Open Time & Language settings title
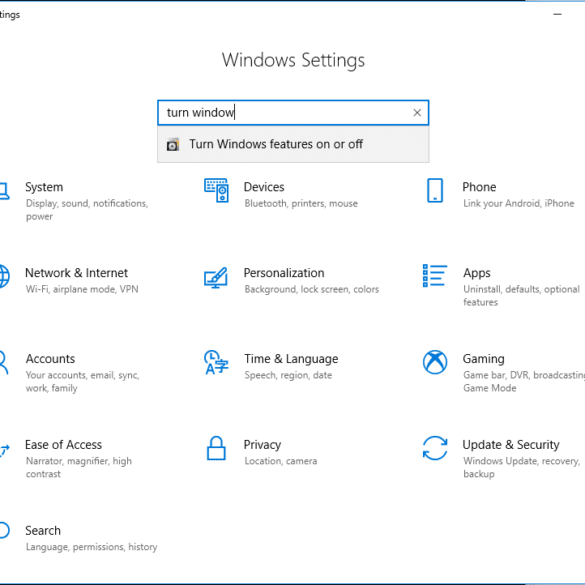Viewport: 585px width, 585px height. click(291, 359)
